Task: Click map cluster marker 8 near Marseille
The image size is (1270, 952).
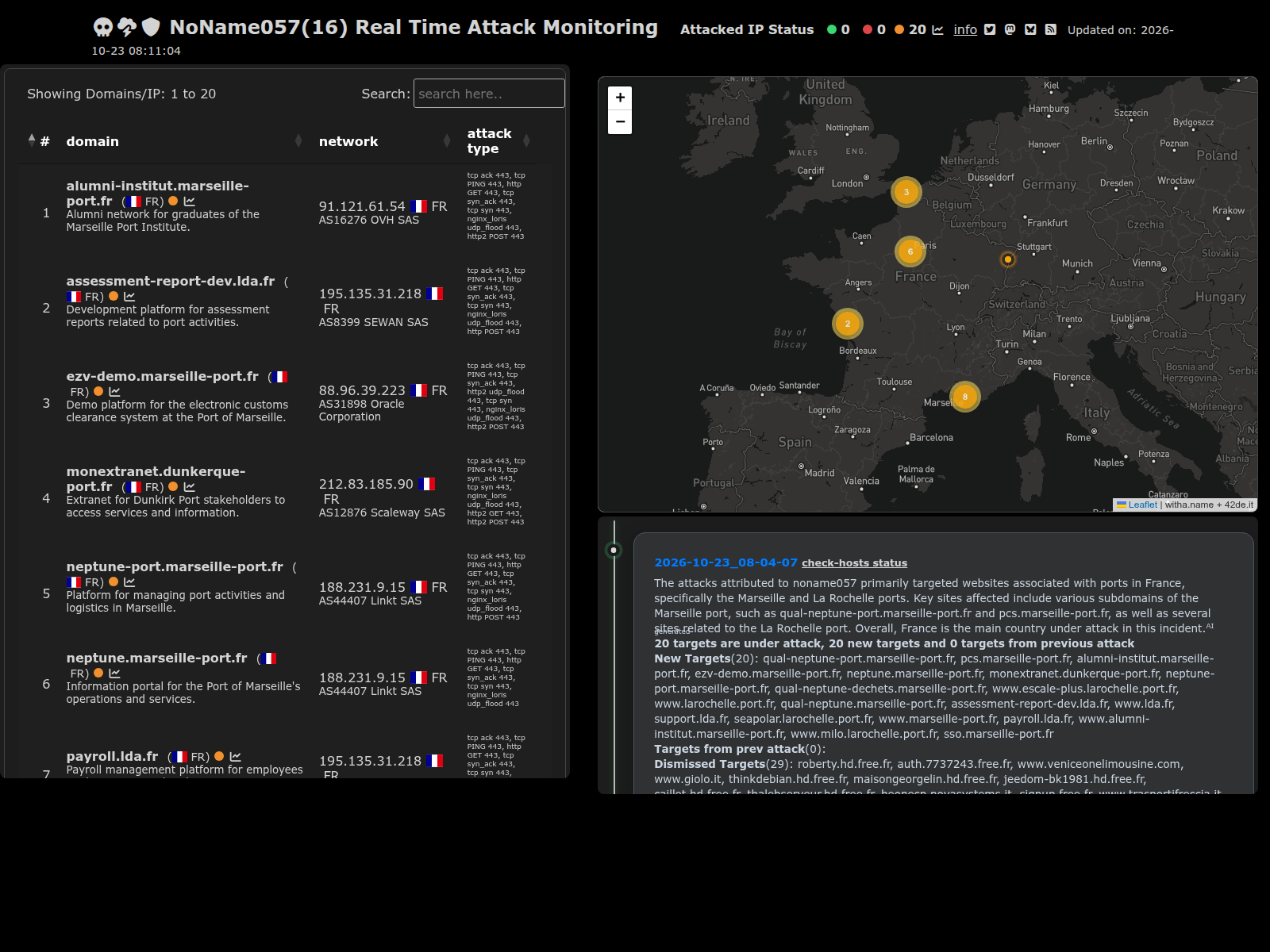Action: [x=965, y=397]
